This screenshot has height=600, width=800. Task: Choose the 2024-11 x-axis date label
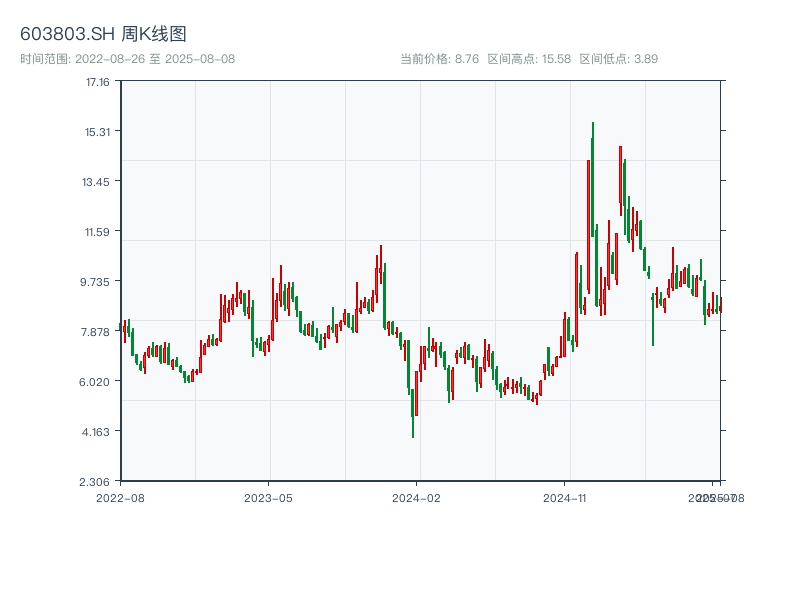[565, 497]
